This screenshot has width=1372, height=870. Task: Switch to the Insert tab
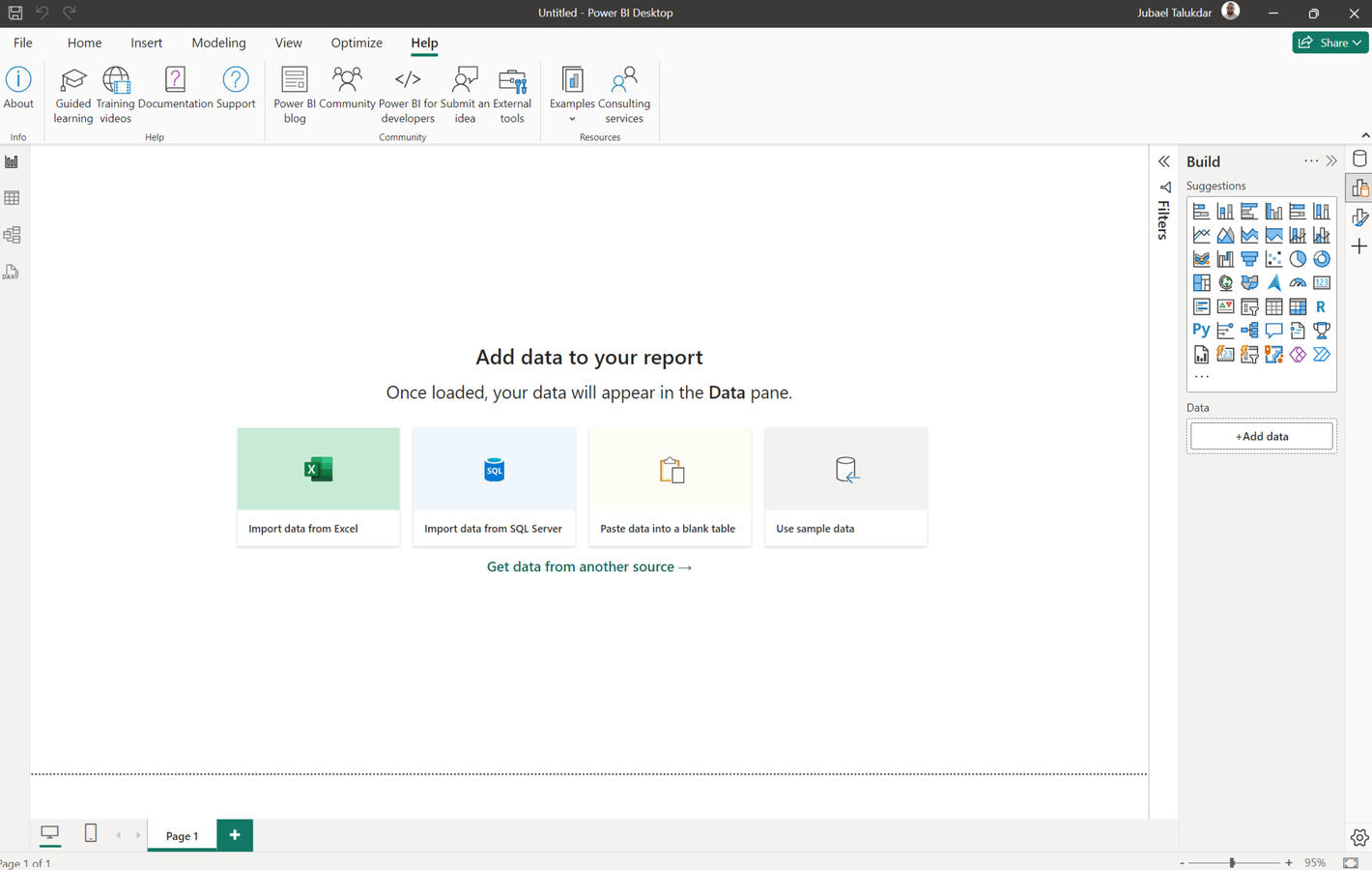pyautogui.click(x=147, y=43)
